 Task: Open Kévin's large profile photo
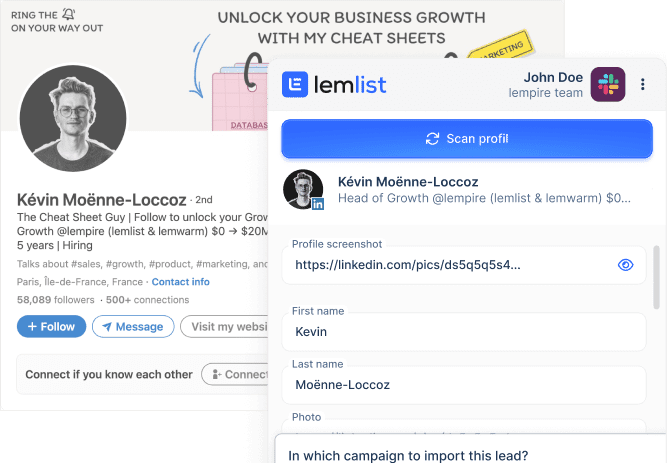tap(73, 118)
